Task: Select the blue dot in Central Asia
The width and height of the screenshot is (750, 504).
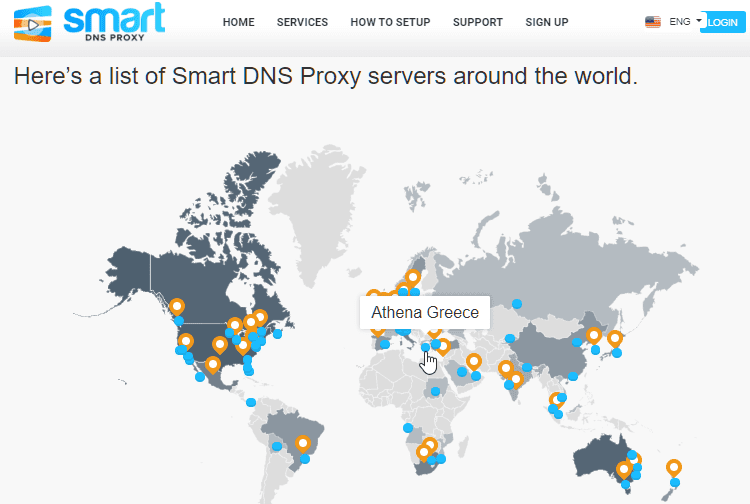Action: (510, 339)
